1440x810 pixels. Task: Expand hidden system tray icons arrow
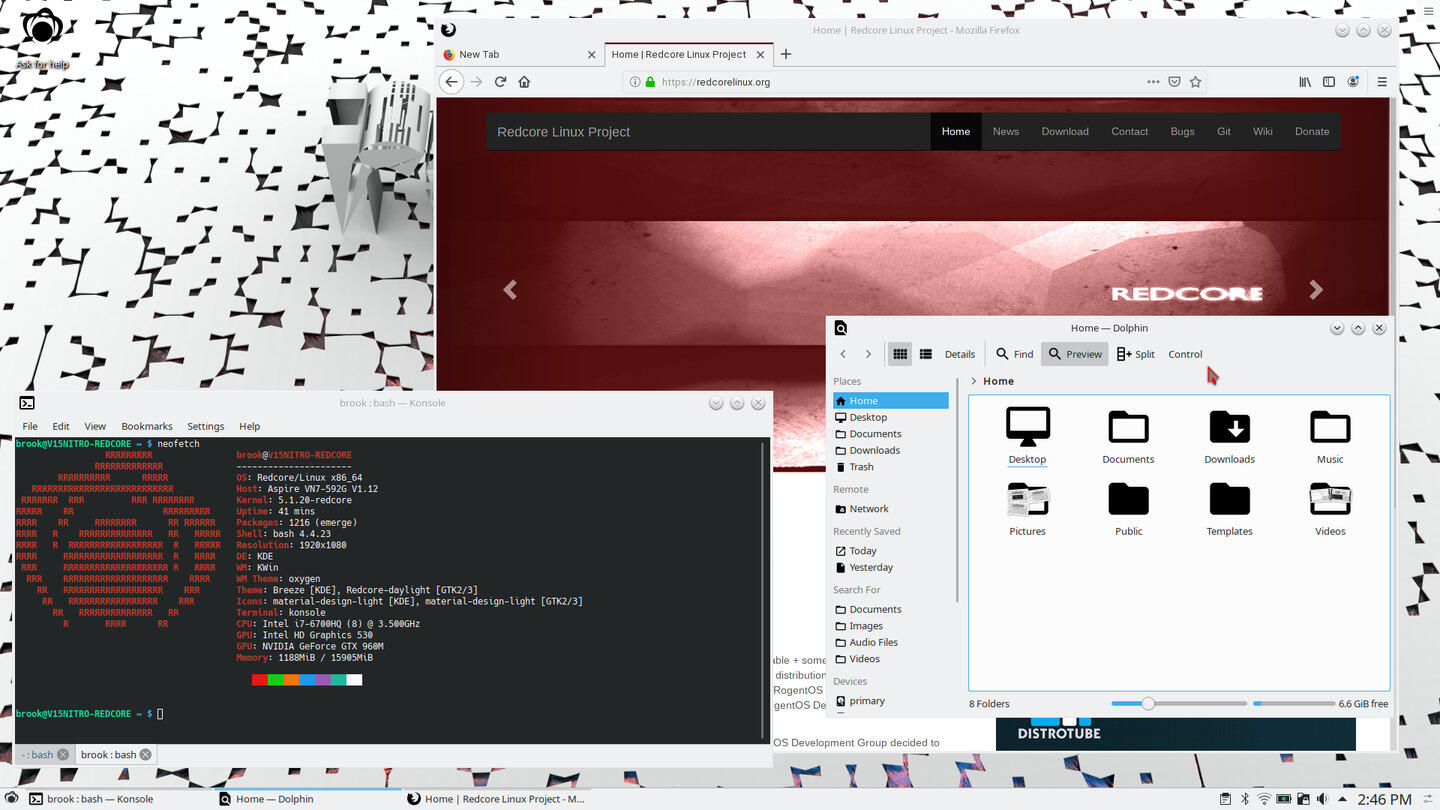click(1342, 799)
